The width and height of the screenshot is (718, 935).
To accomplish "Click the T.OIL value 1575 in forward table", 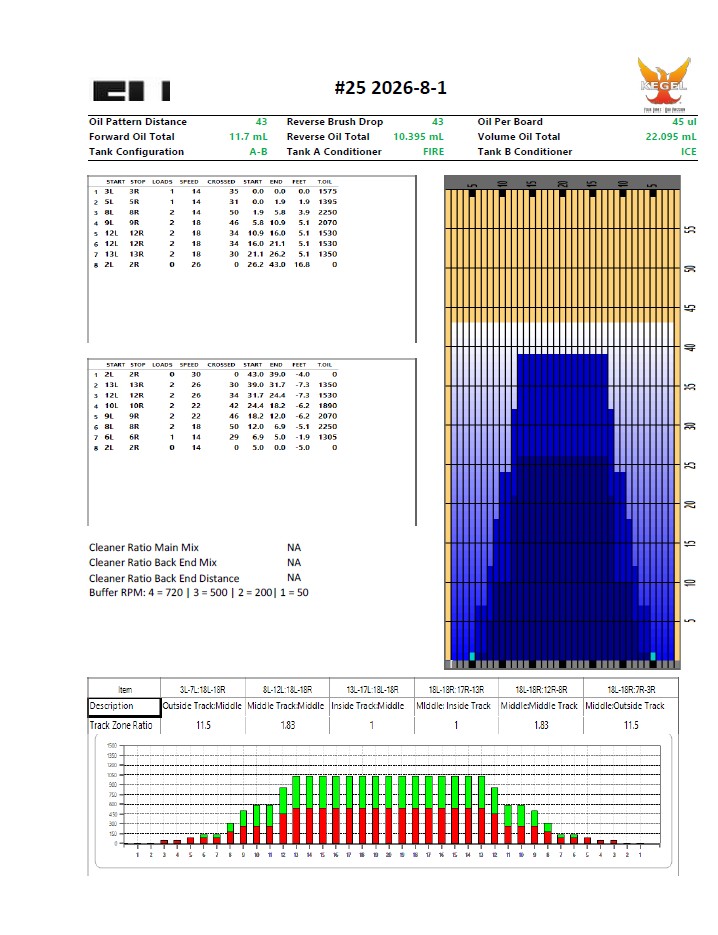I will click(x=327, y=191).
